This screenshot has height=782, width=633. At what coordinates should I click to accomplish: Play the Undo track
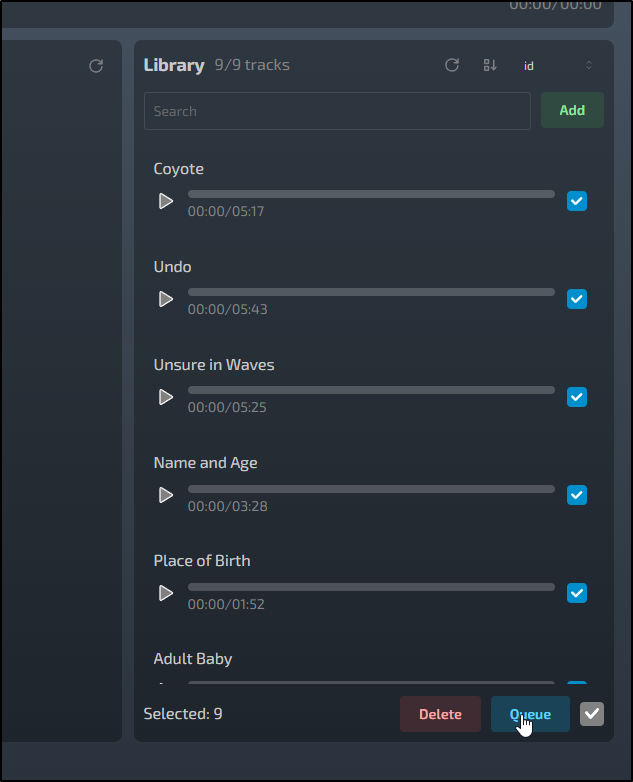(166, 299)
